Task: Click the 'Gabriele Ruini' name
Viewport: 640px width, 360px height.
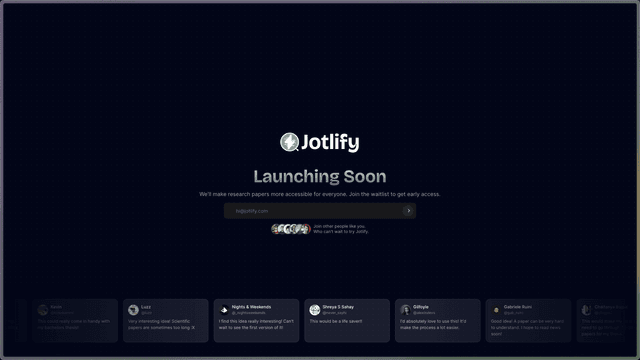Action: [518, 307]
